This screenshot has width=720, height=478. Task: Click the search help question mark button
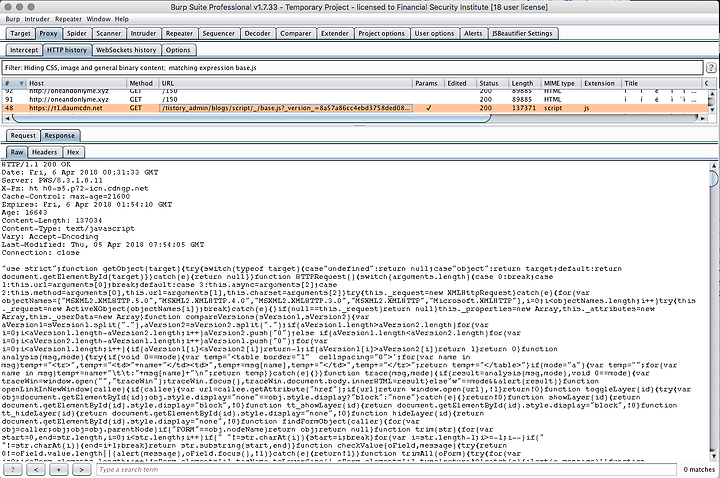[13, 469]
